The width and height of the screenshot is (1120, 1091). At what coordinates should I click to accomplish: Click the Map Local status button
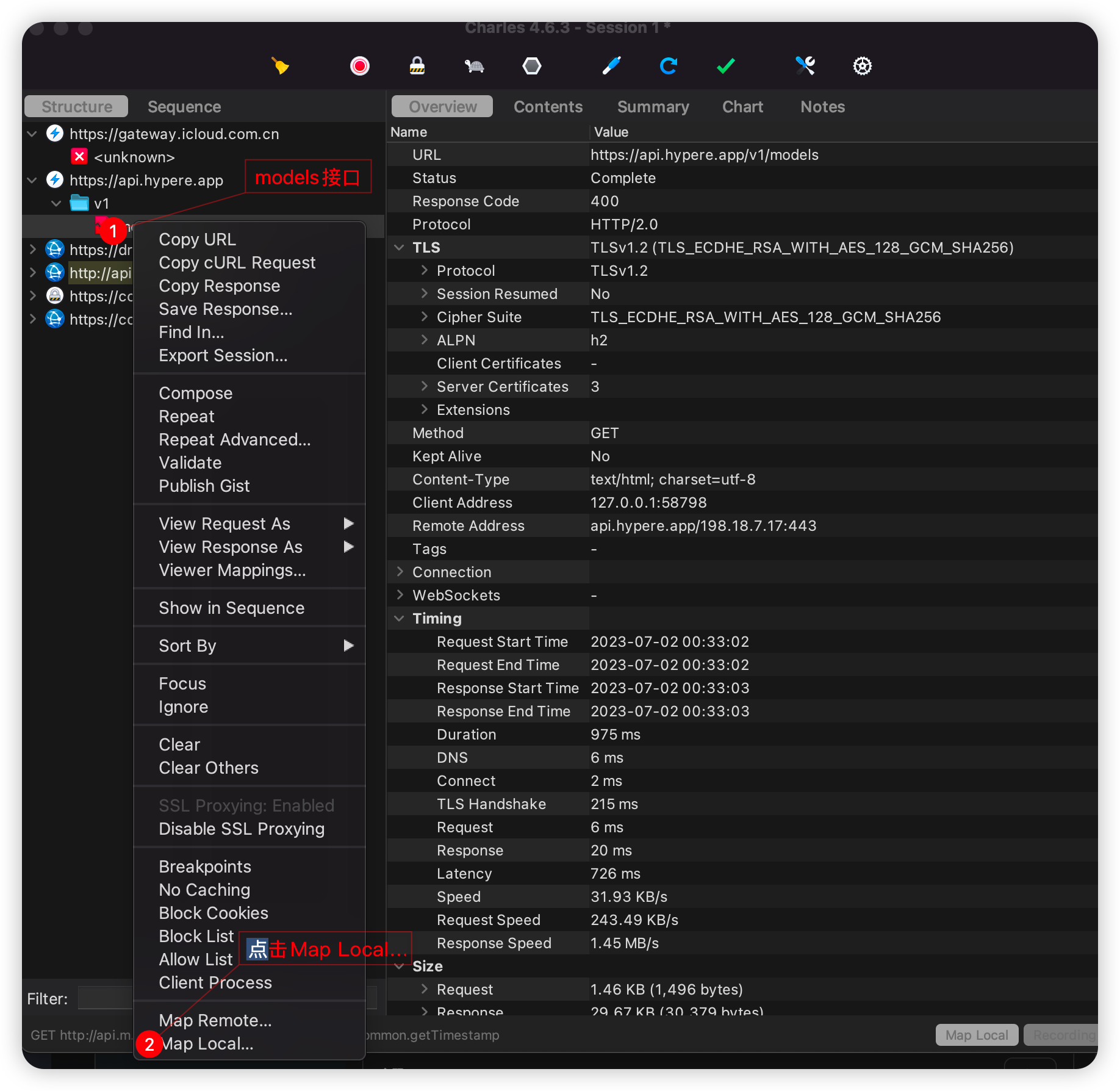click(x=976, y=1035)
